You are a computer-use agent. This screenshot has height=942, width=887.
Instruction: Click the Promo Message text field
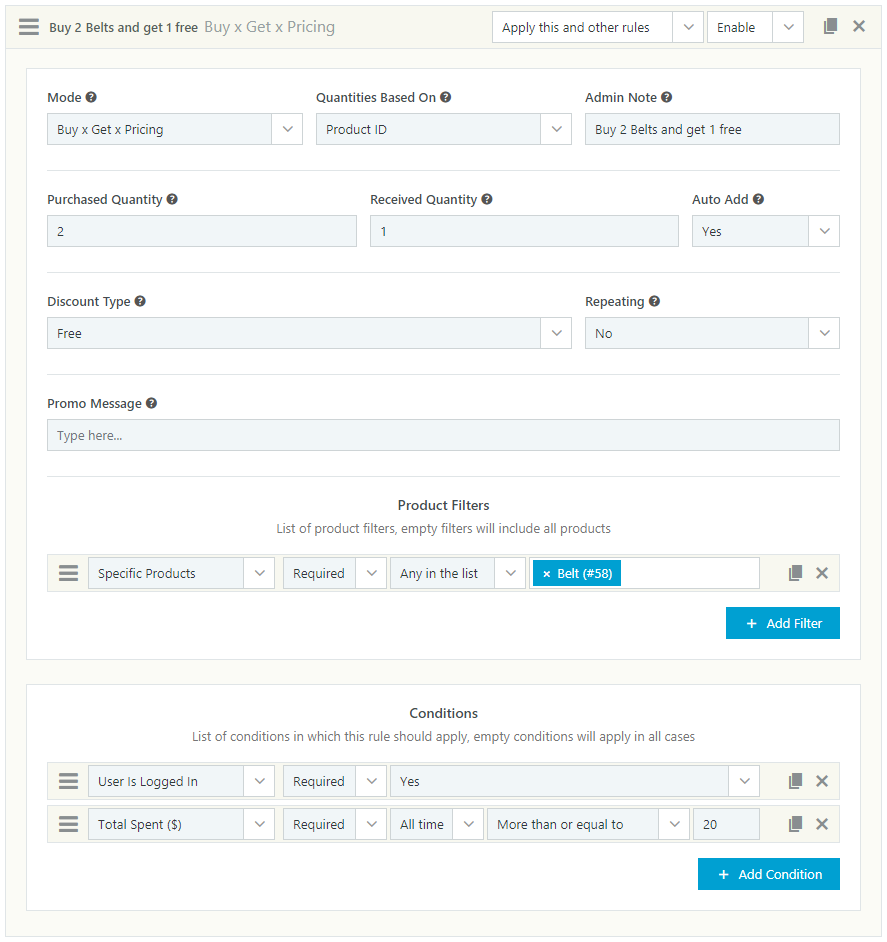coord(443,435)
